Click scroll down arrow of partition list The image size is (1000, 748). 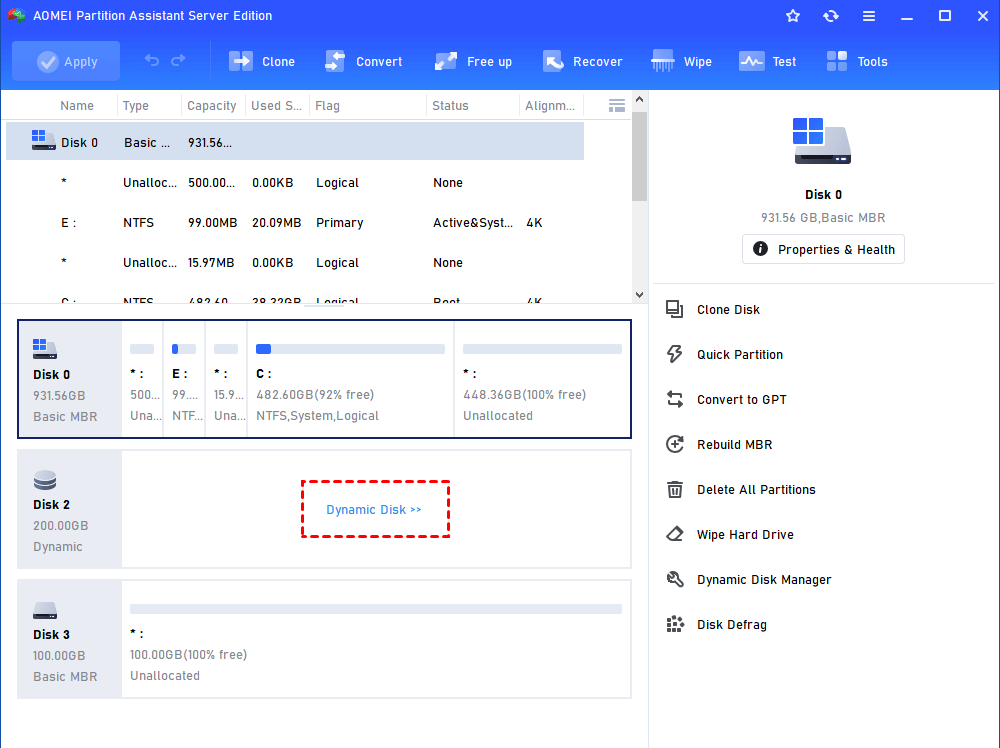640,295
